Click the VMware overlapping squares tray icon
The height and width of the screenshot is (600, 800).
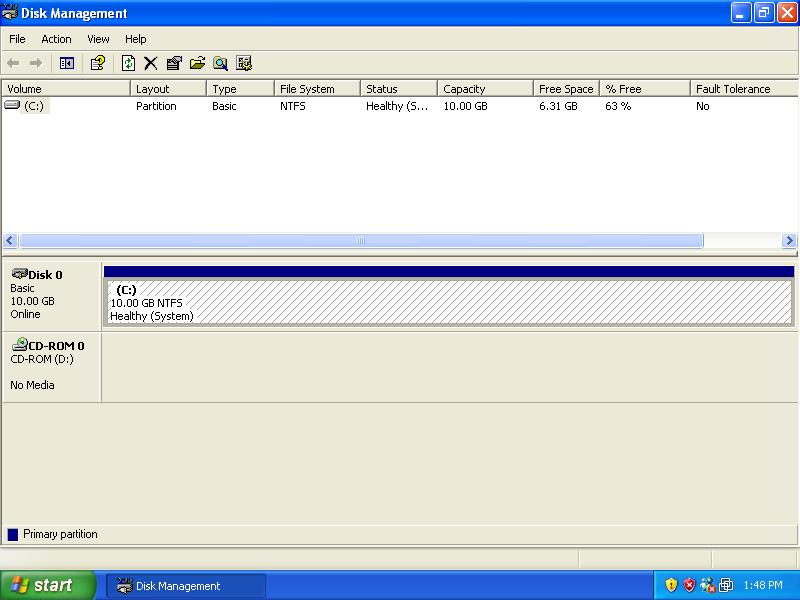pos(726,585)
